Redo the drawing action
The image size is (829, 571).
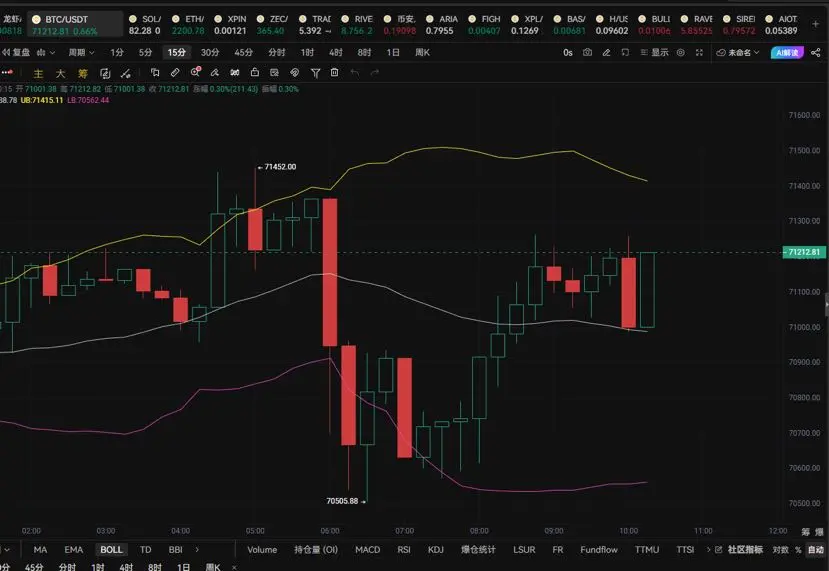tap(375, 72)
